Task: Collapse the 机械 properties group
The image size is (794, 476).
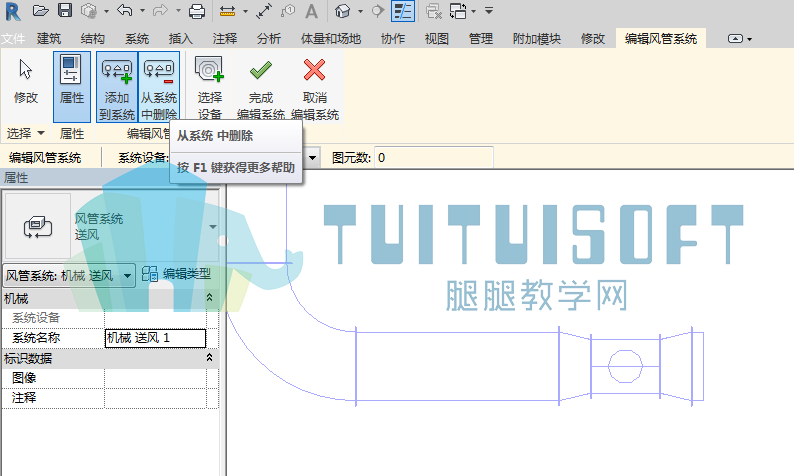Action: (210, 298)
